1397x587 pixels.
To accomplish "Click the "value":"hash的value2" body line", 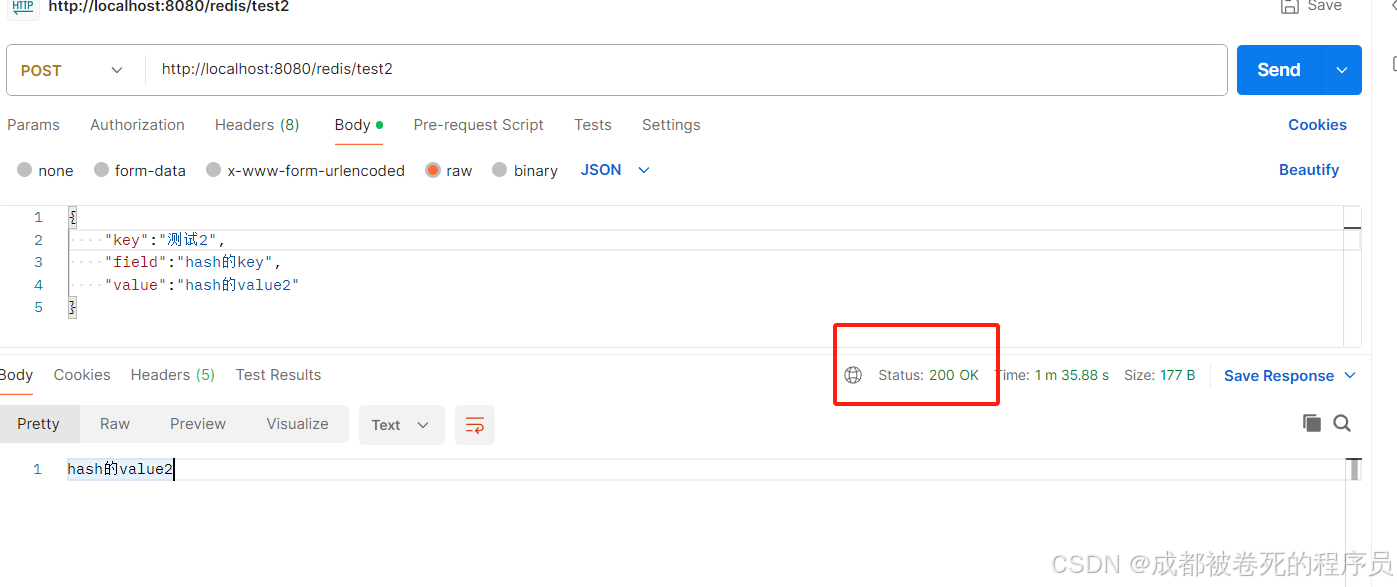I will click(202, 285).
